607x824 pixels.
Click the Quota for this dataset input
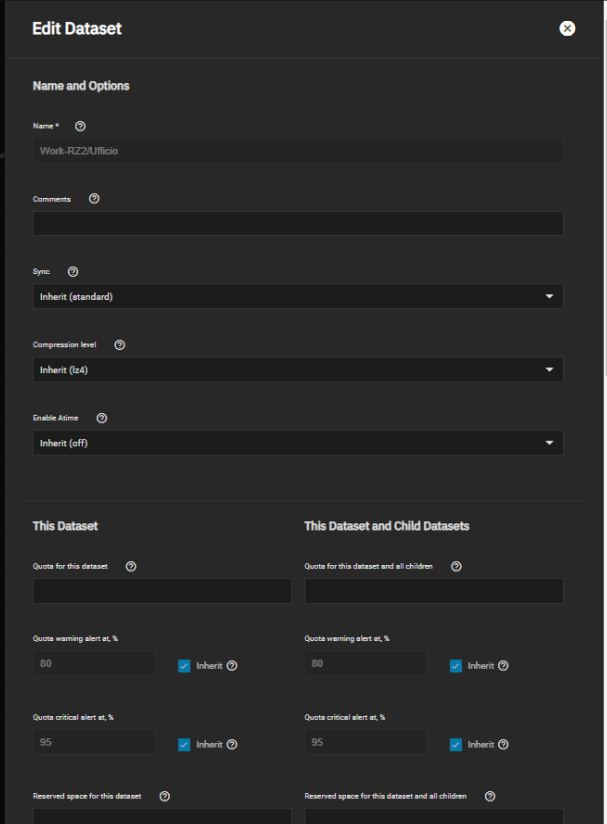162,591
